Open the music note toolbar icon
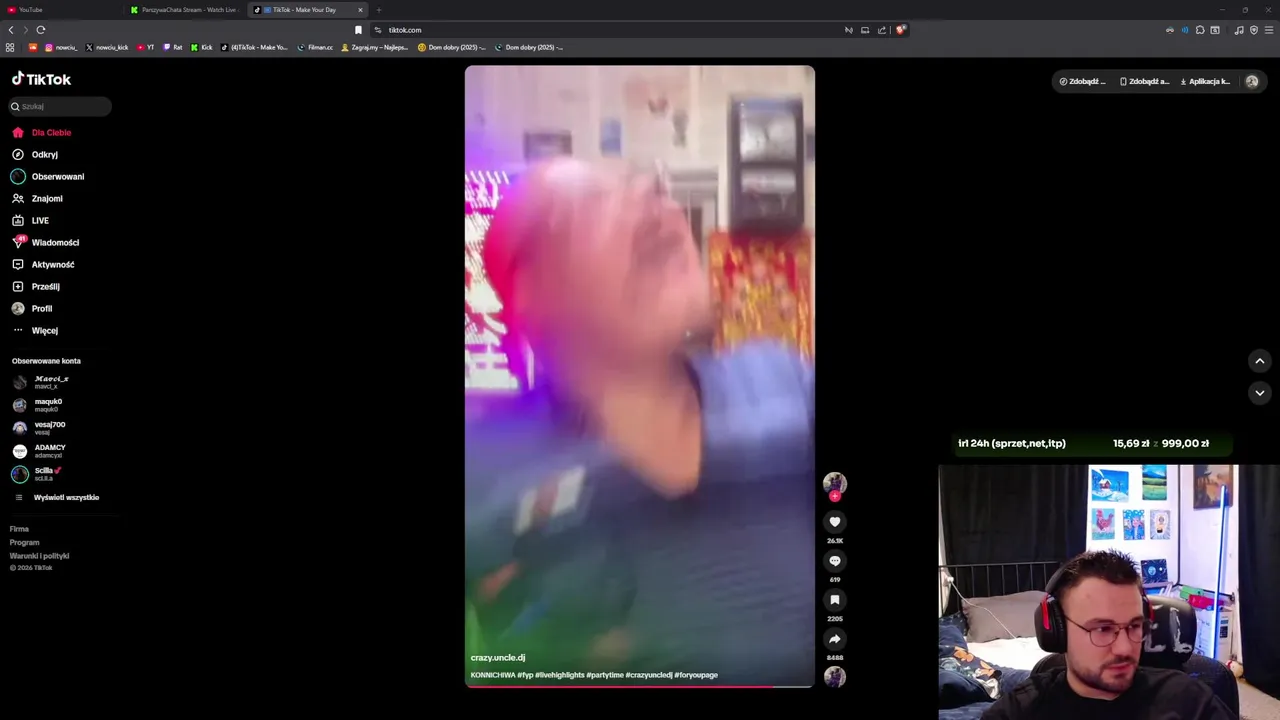Viewport: 1280px width, 720px height. point(1239,30)
